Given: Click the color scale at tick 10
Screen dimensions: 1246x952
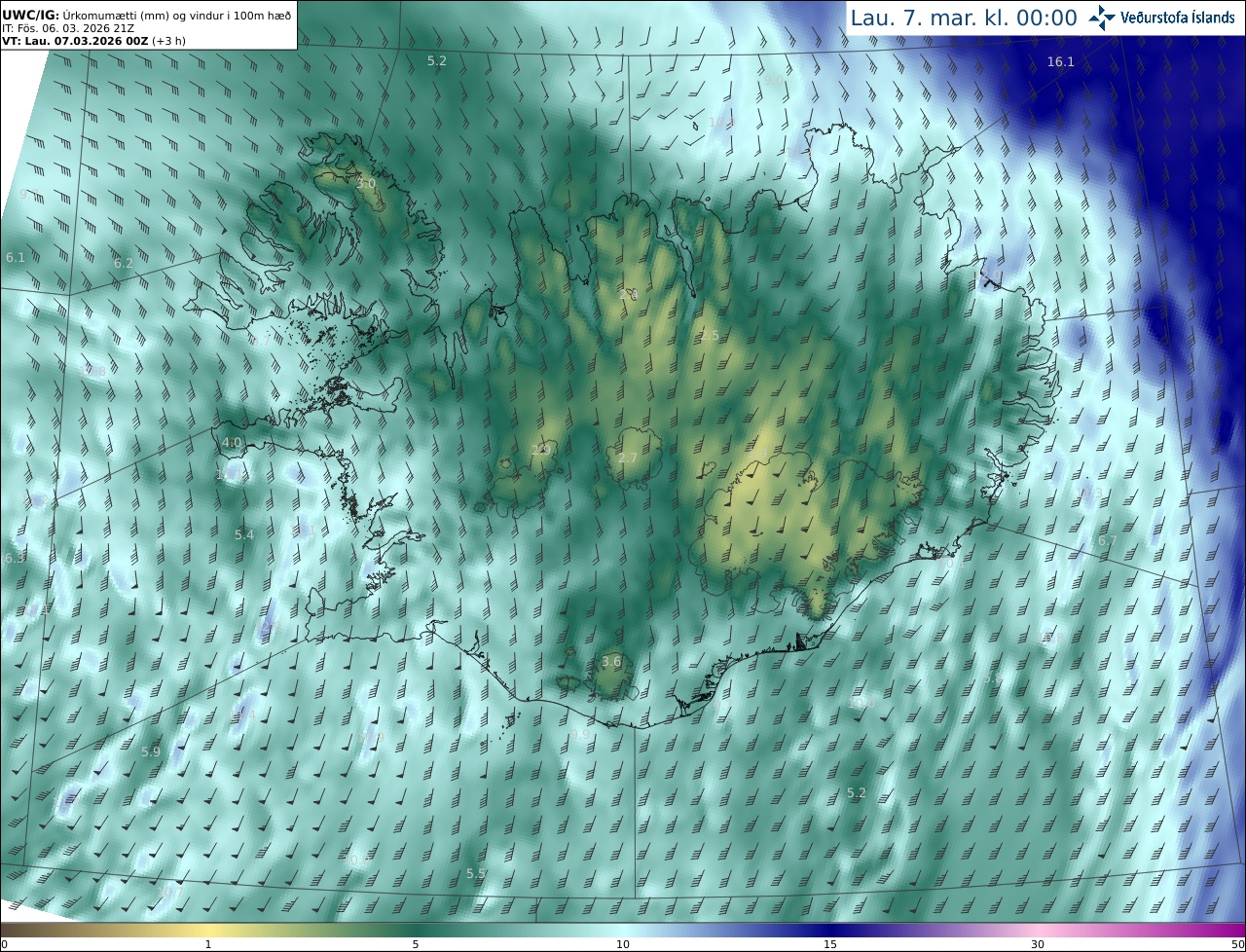Looking at the screenshot, I should [623, 944].
